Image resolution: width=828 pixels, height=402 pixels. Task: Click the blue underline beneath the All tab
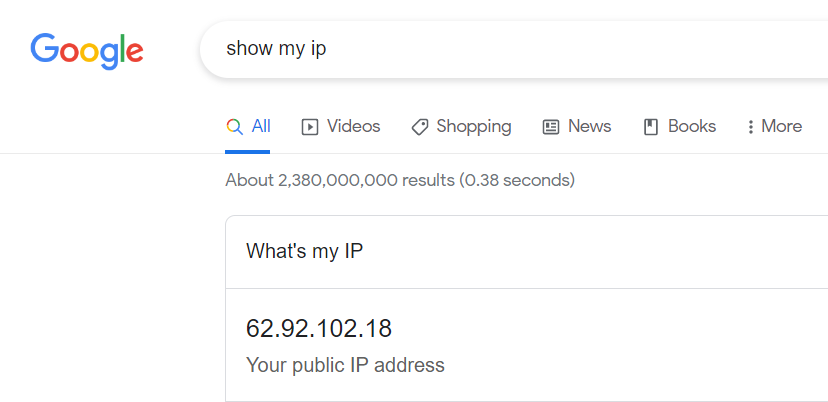click(248, 152)
